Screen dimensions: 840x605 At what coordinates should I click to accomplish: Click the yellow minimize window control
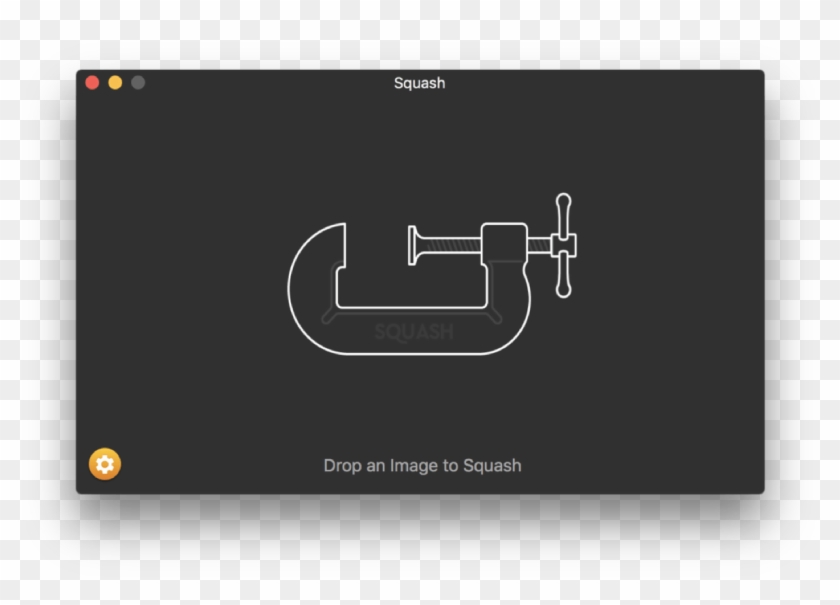coord(113,82)
